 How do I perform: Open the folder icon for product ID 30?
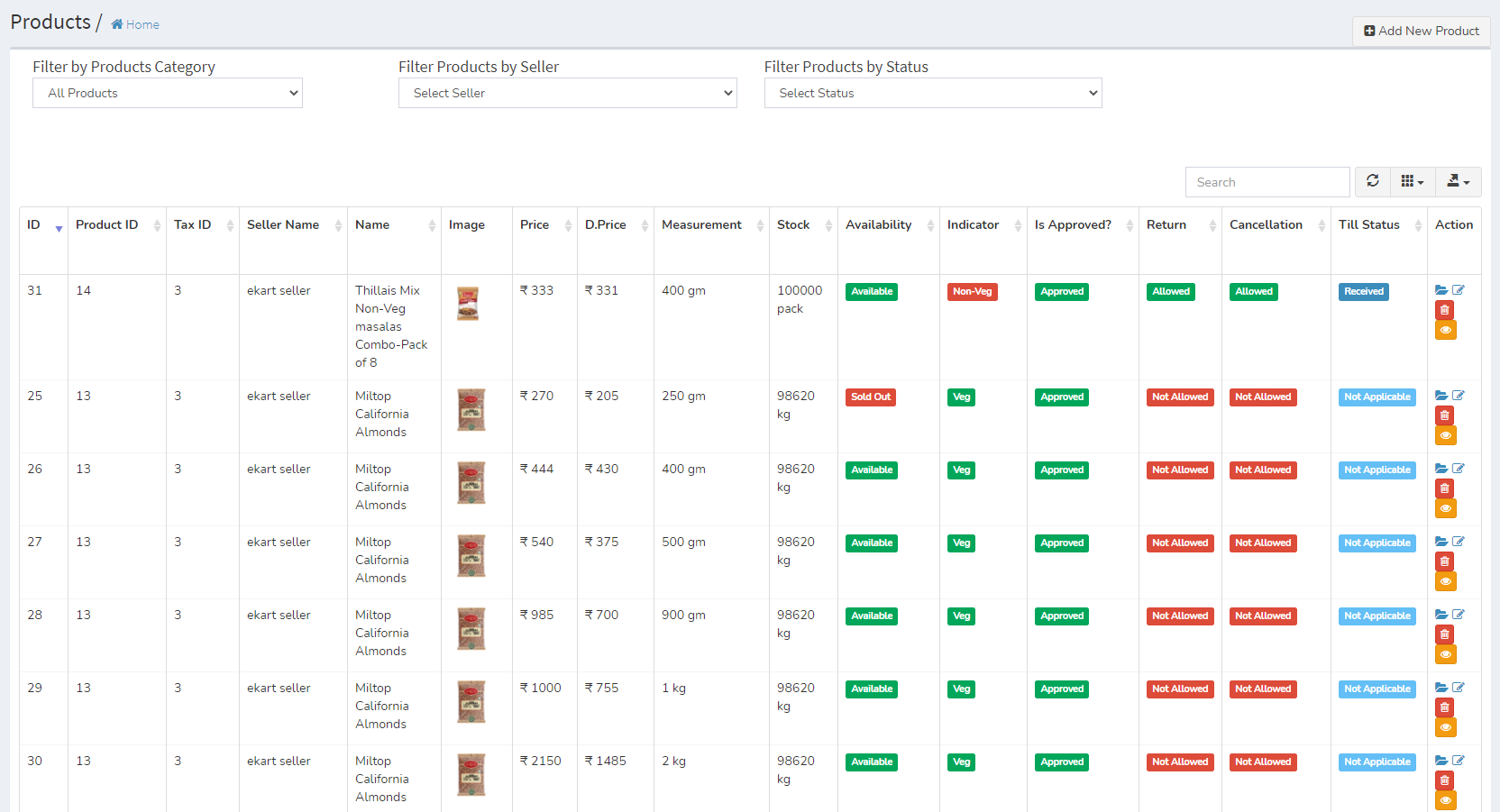click(x=1441, y=761)
